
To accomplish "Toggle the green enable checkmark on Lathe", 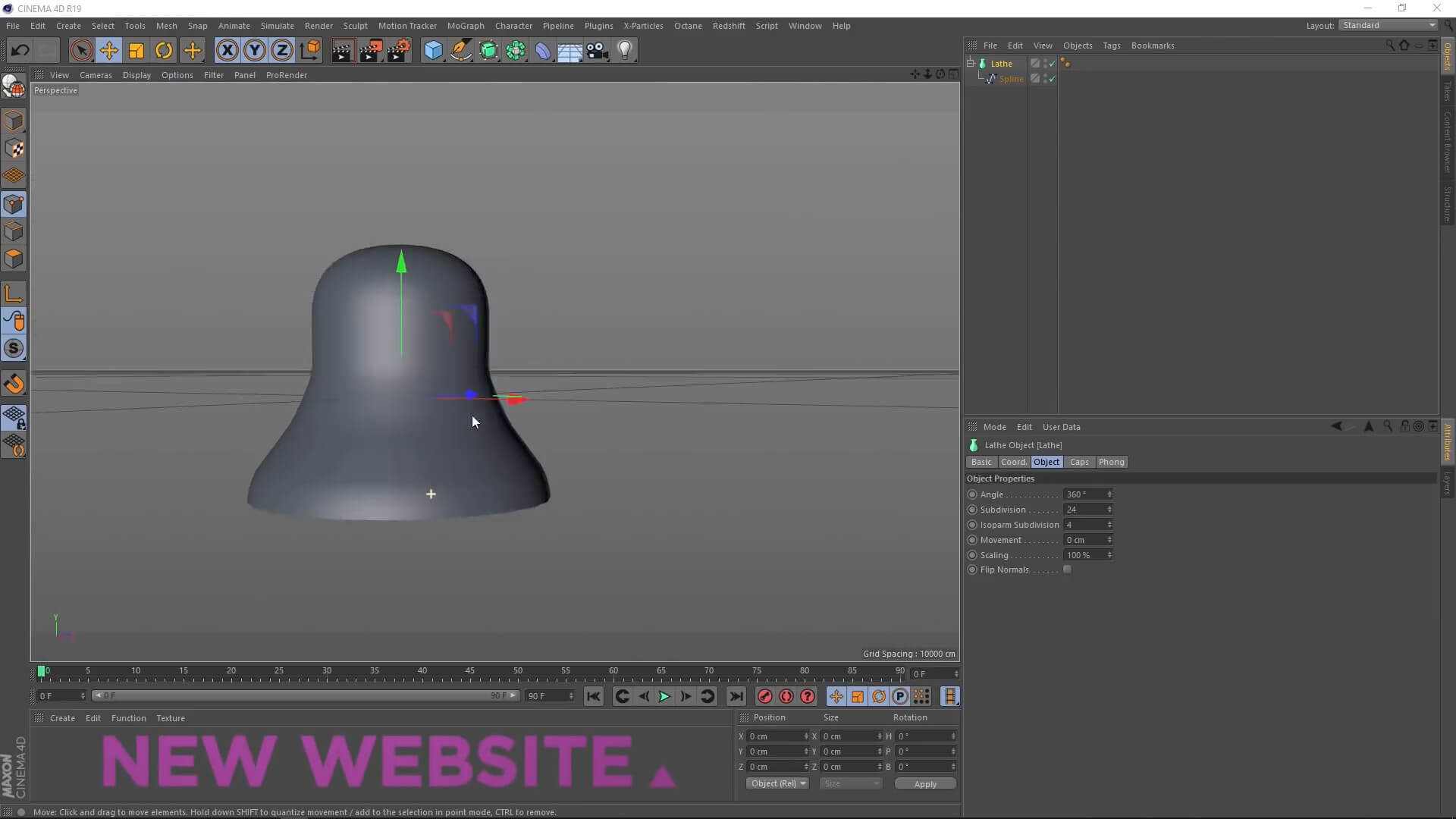I will [x=1052, y=64].
